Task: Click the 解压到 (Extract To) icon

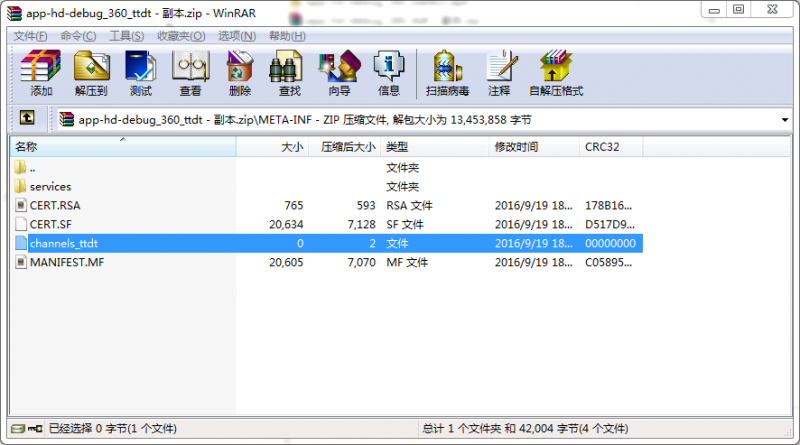Action: (91, 73)
